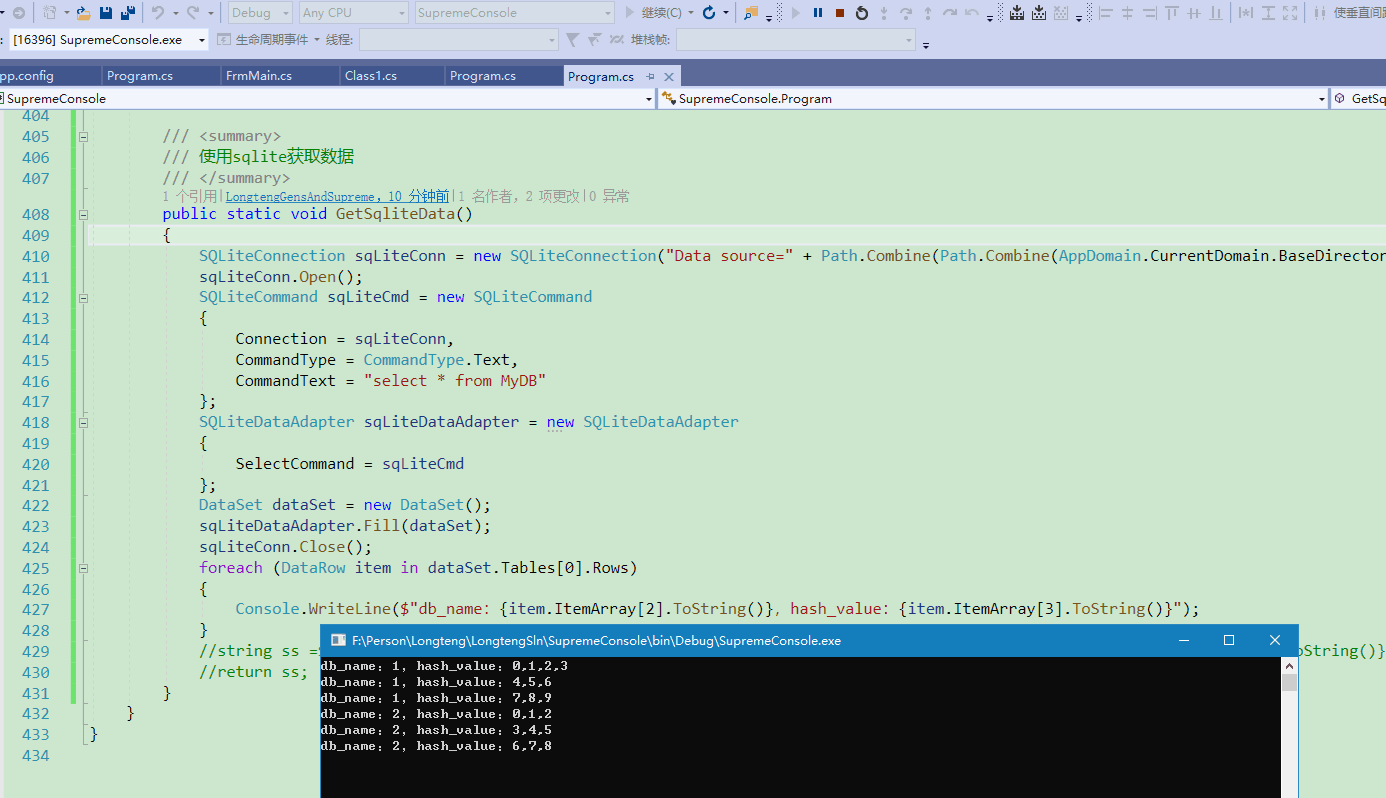Open the SupremeConsole.Program type navigation dropdown
Screen dimensions: 1386x798
(x=993, y=98)
